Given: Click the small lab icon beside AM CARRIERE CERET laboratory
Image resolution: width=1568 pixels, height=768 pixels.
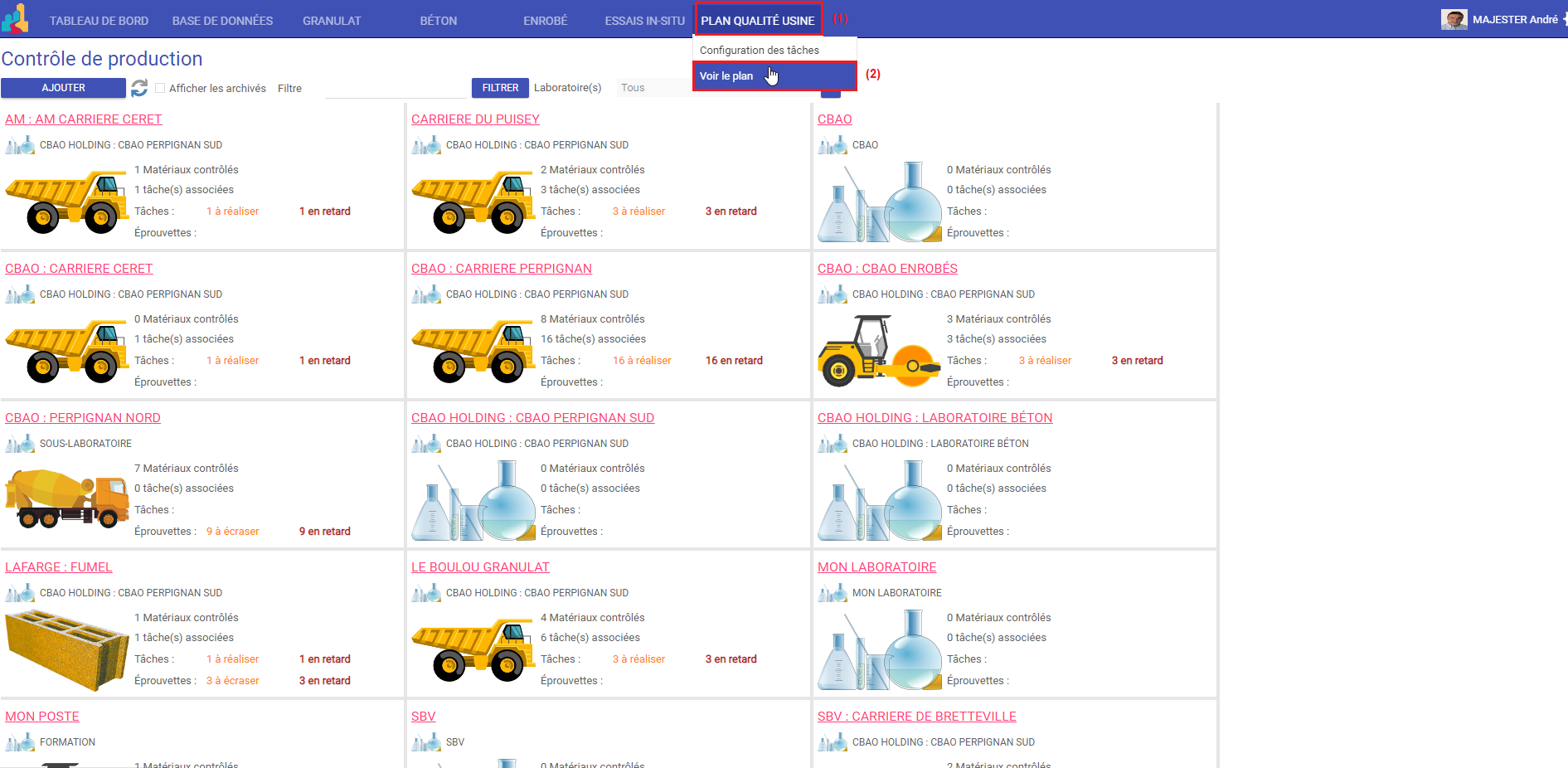Looking at the screenshot, I should pyautogui.click(x=20, y=145).
